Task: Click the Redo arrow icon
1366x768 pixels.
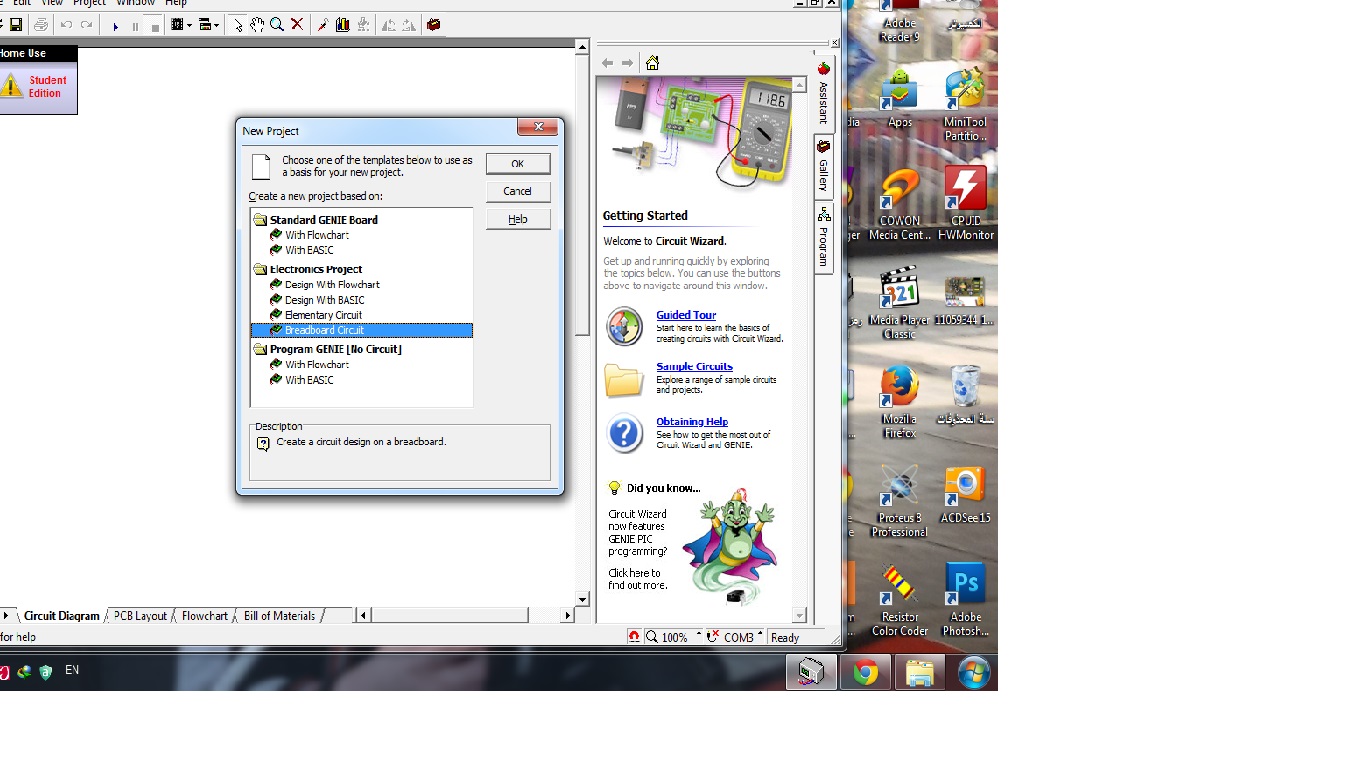Action: coord(87,25)
